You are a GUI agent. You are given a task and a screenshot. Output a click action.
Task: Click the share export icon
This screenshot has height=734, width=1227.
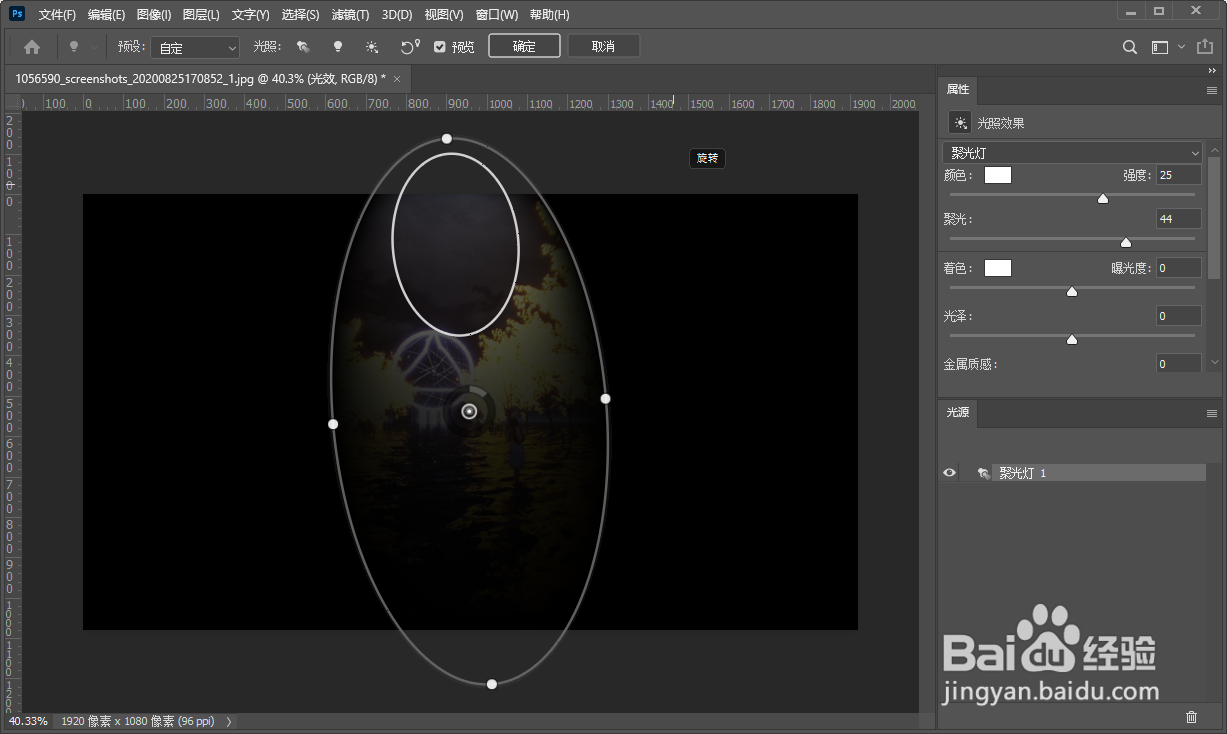(1205, 47)
